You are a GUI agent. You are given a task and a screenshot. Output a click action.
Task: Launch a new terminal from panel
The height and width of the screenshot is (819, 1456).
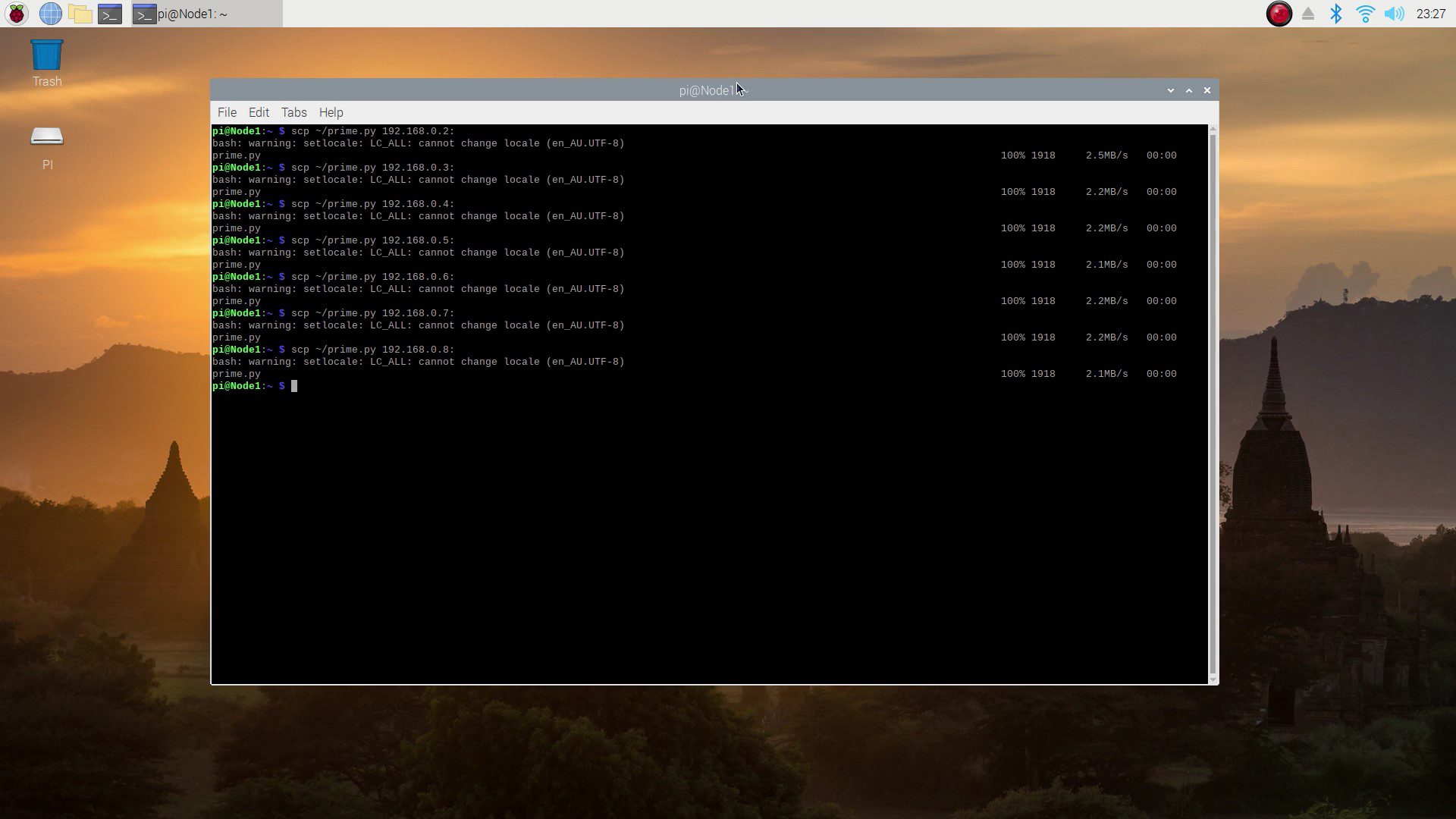tap(110, 14)
